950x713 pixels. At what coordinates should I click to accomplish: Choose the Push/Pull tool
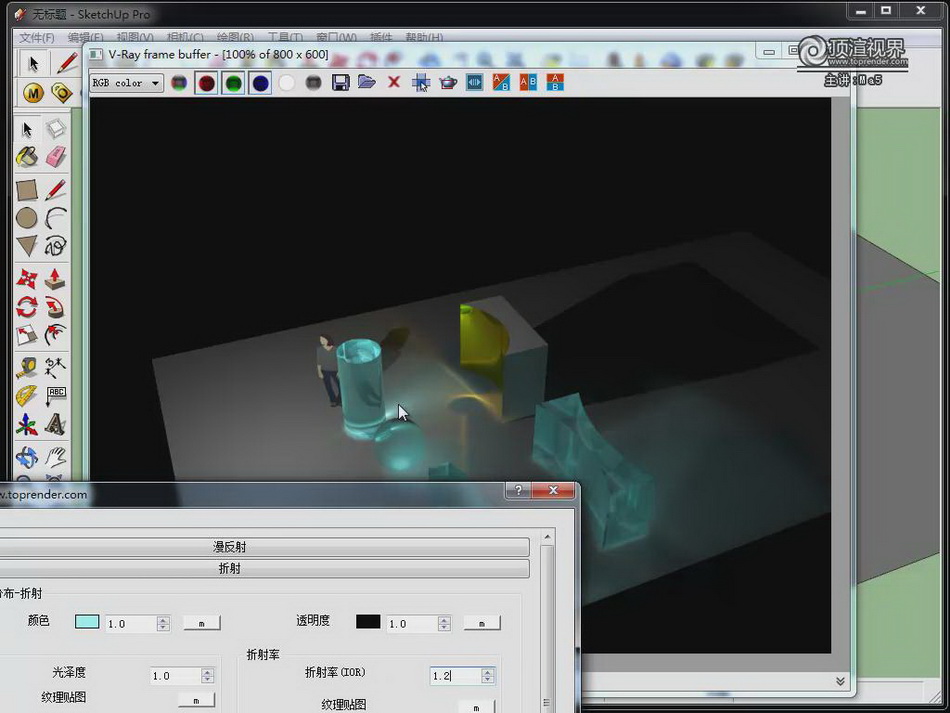click(55, 279)
